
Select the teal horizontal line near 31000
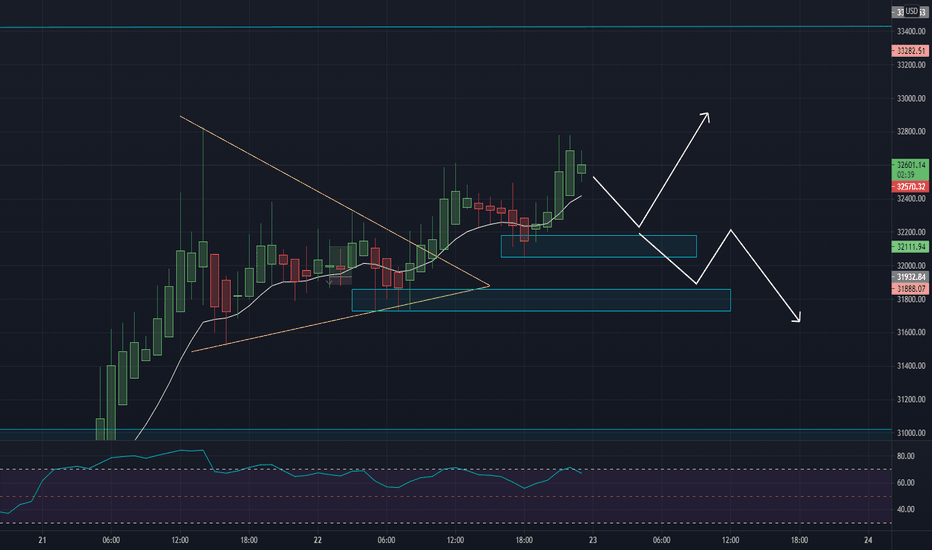click(x=446, y=429)
